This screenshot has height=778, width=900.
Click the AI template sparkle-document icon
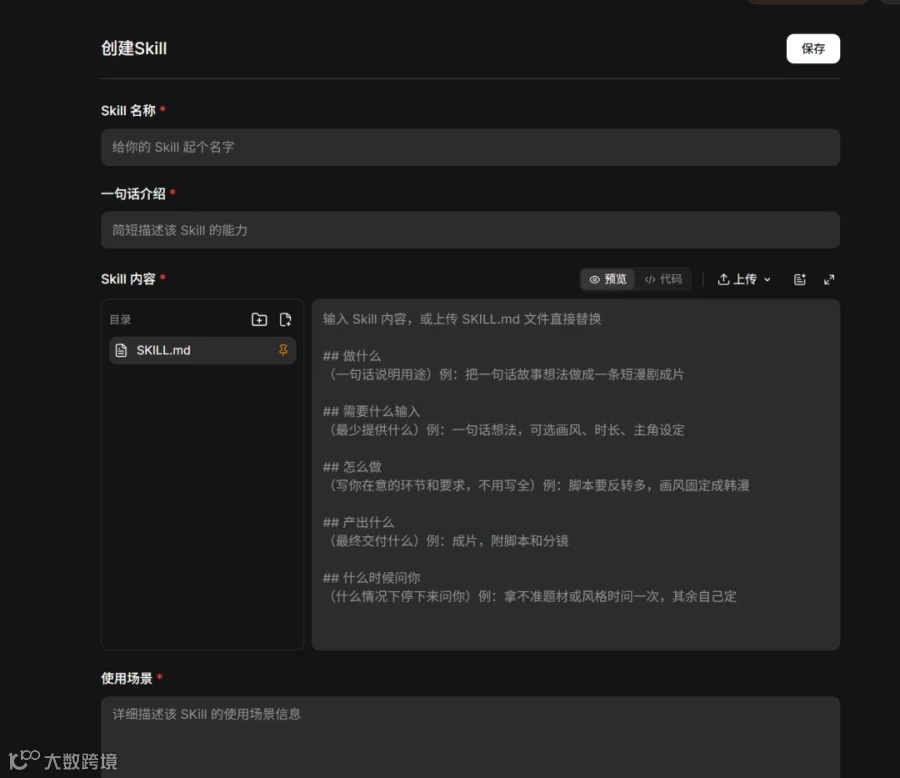pyautogui.click(x=800, y=280)
